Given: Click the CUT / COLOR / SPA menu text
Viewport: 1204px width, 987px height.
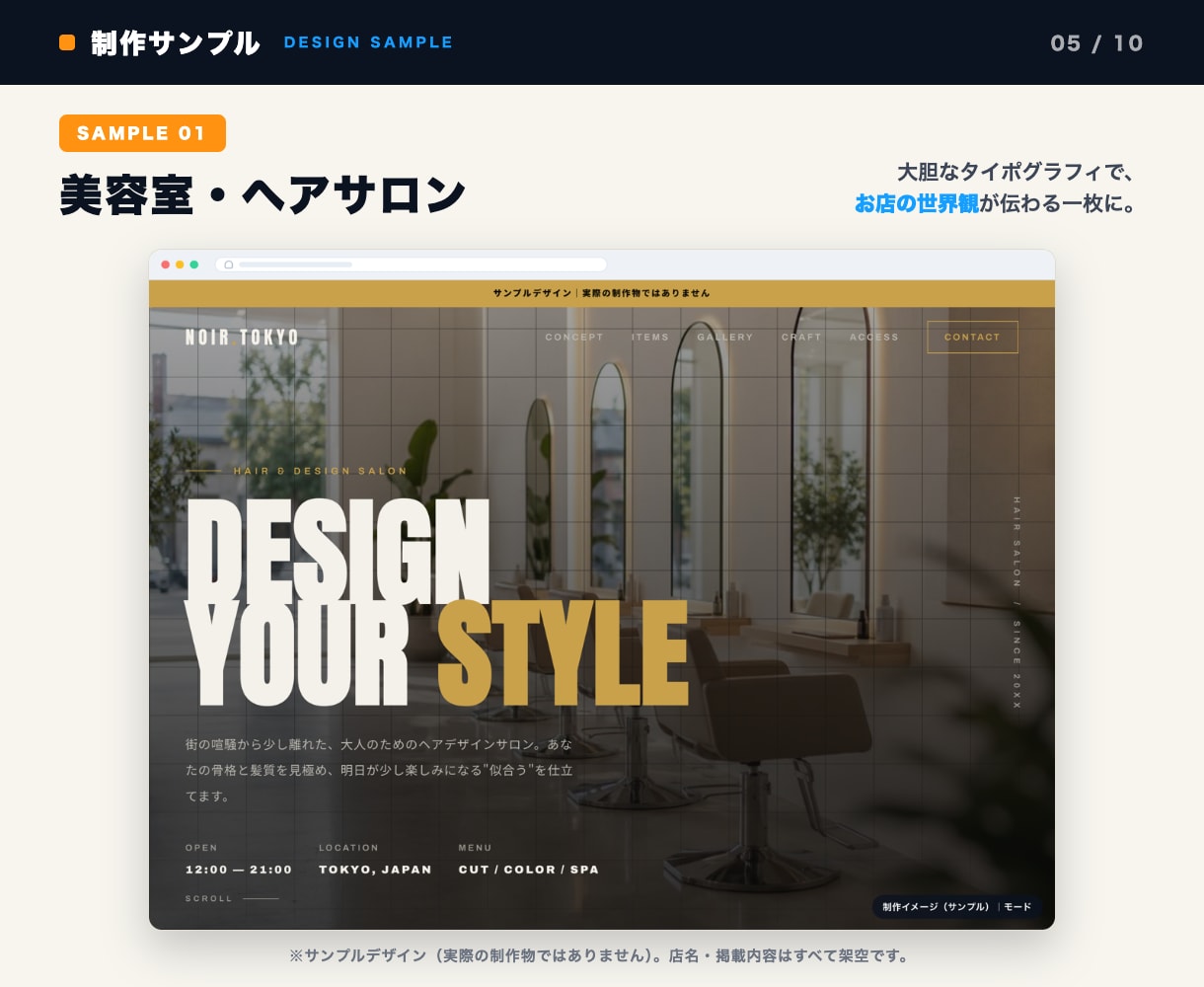Looking at the screenshot, I should (529, 870).
